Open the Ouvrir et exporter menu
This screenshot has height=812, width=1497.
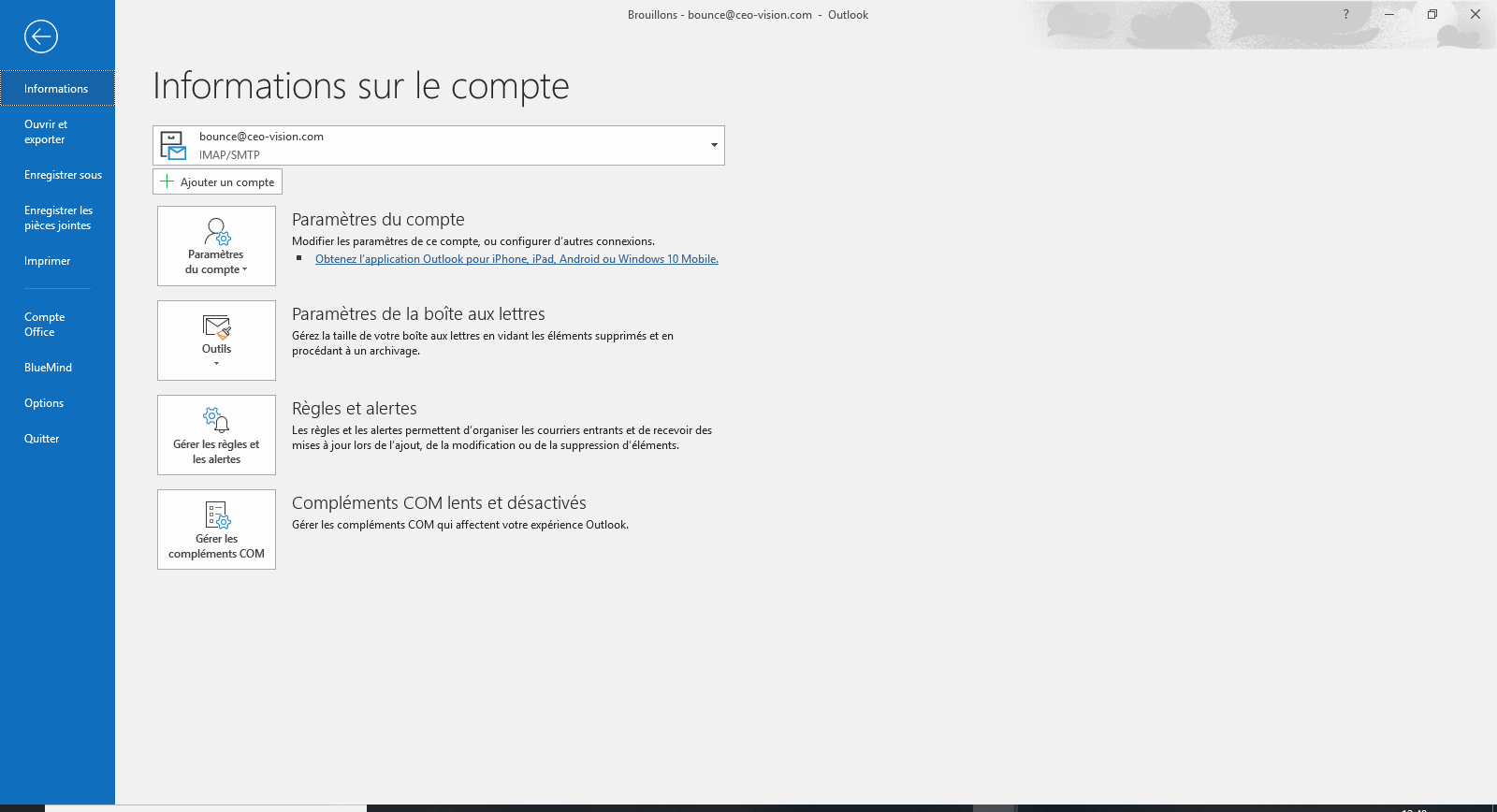click(x=46, y=132)
